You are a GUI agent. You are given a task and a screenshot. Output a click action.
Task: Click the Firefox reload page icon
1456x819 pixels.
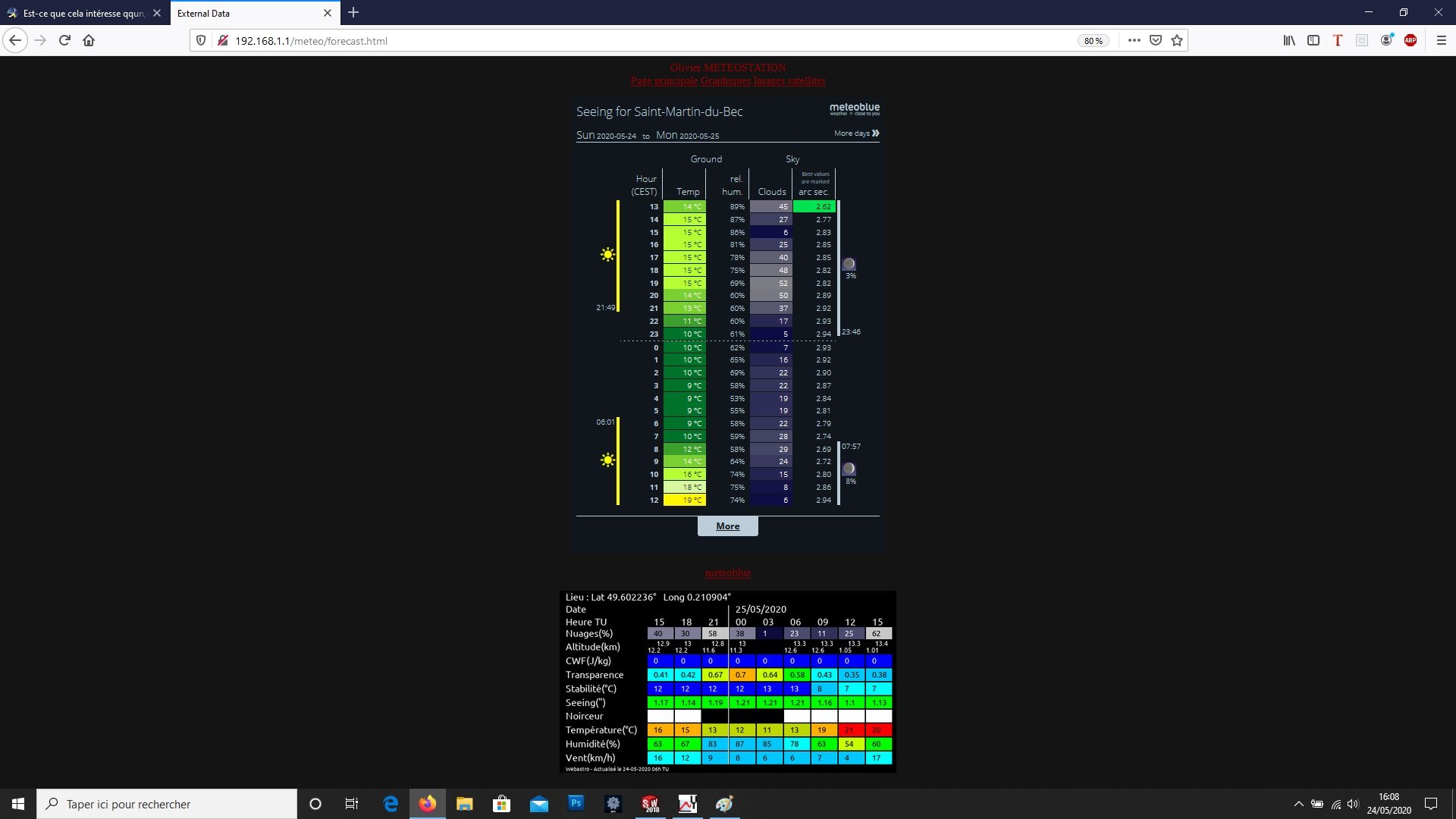(64, 41)
